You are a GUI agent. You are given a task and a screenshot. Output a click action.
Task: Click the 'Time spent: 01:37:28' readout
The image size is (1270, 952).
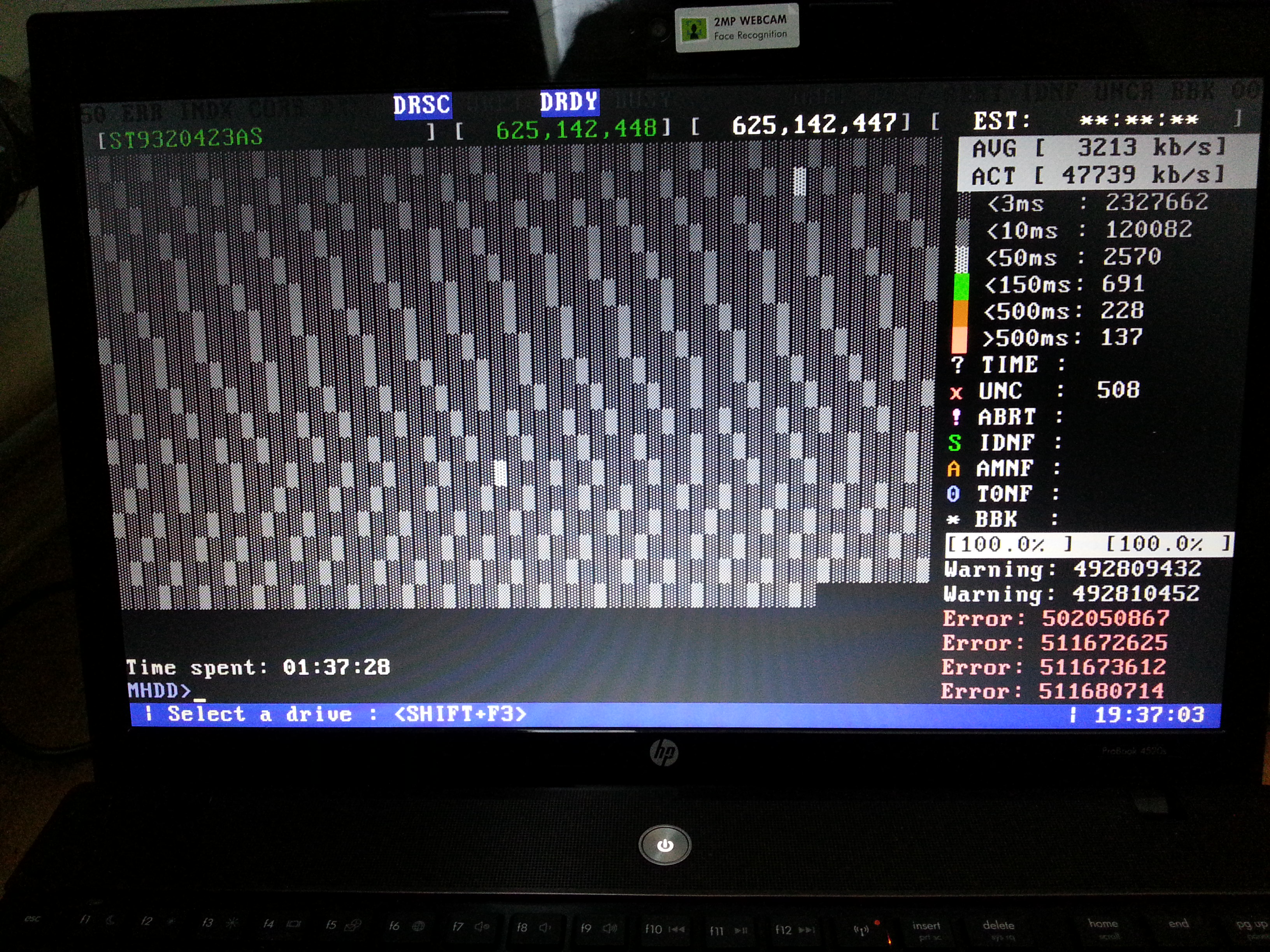click(x=258, y=667)
